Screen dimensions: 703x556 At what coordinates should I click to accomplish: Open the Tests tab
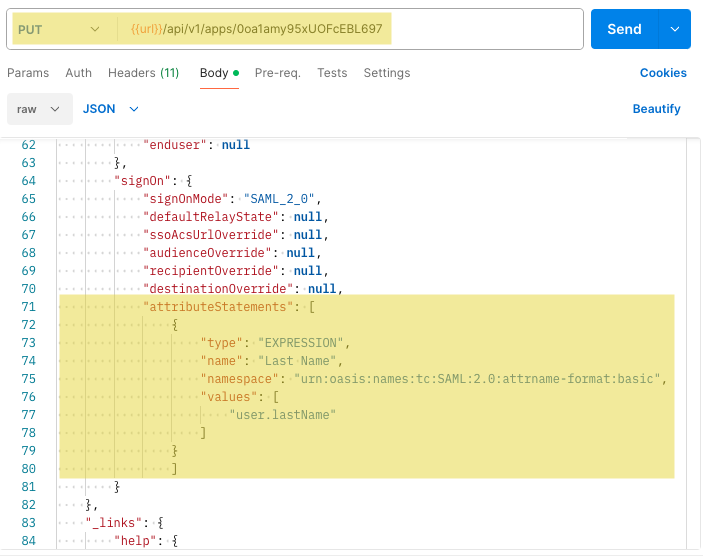(x=332, y=73)
